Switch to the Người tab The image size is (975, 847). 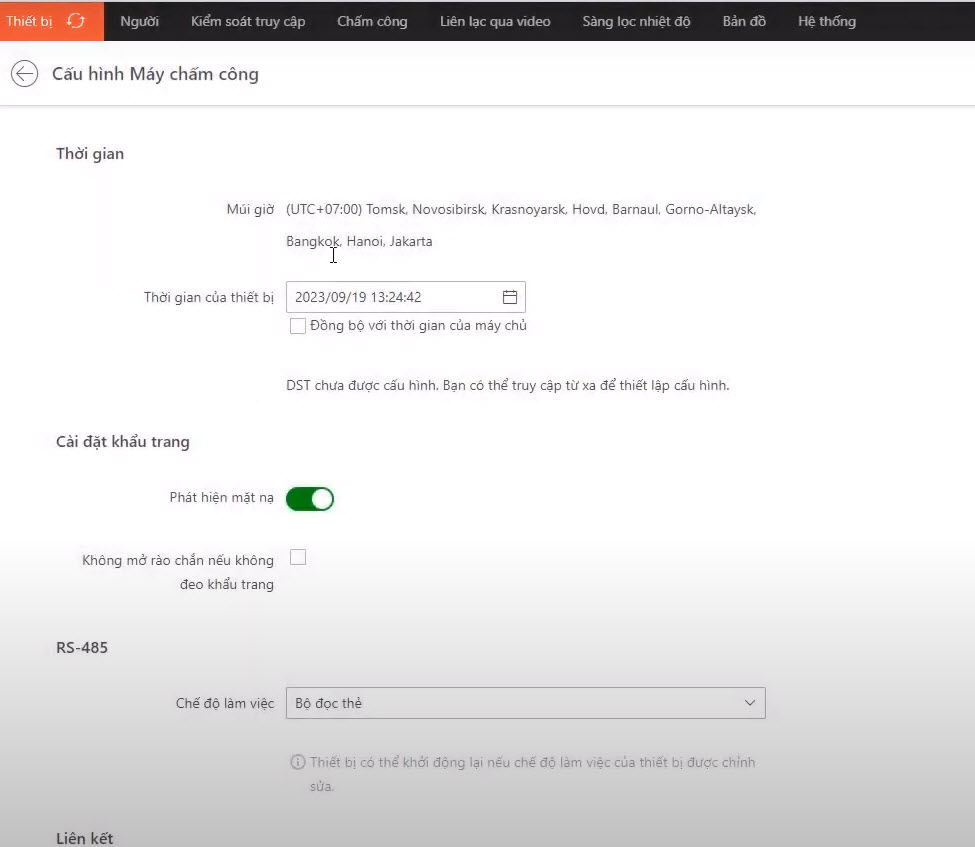[139, 21]
